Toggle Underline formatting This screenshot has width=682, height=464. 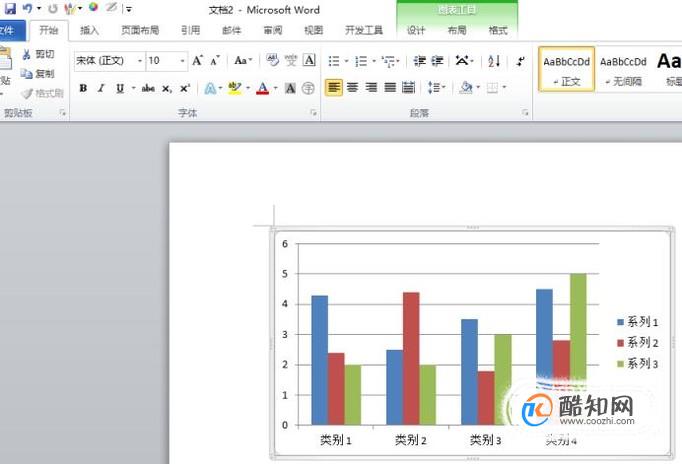coord(120,88)
